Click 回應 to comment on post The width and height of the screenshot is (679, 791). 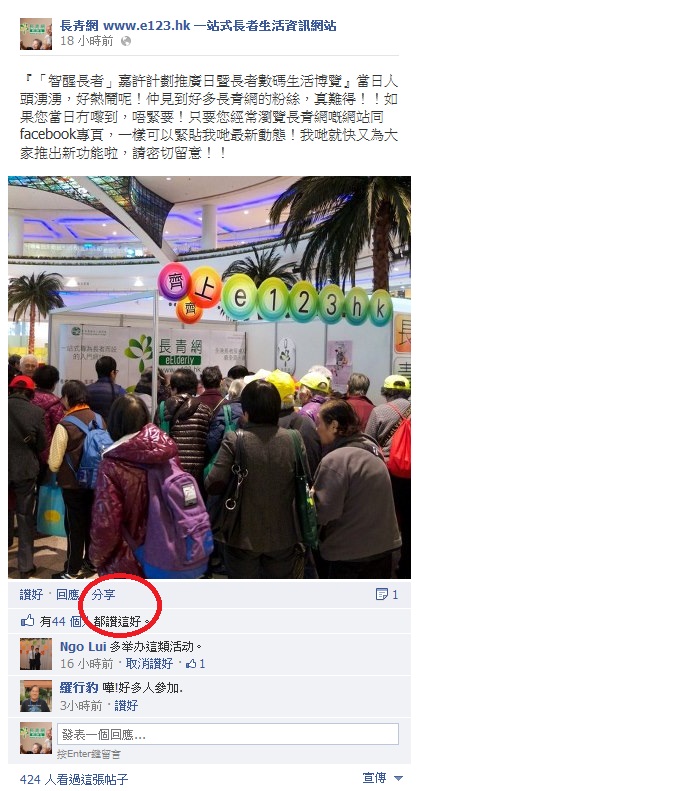click(68, 595)
